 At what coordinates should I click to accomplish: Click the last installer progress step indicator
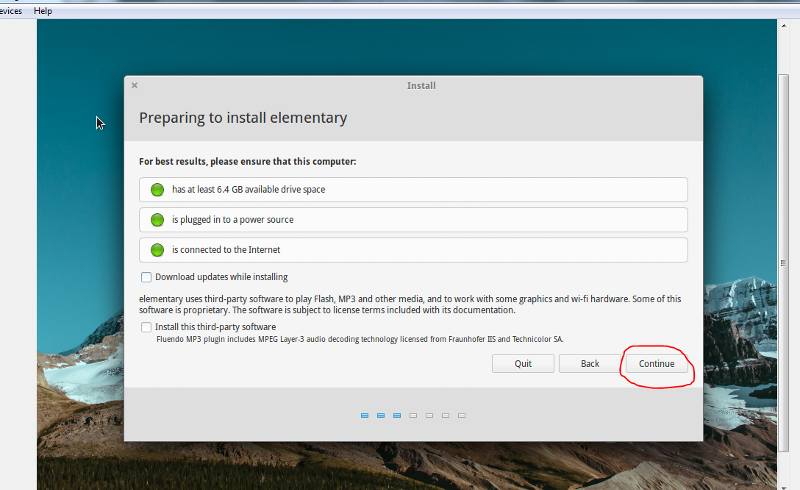462,415
